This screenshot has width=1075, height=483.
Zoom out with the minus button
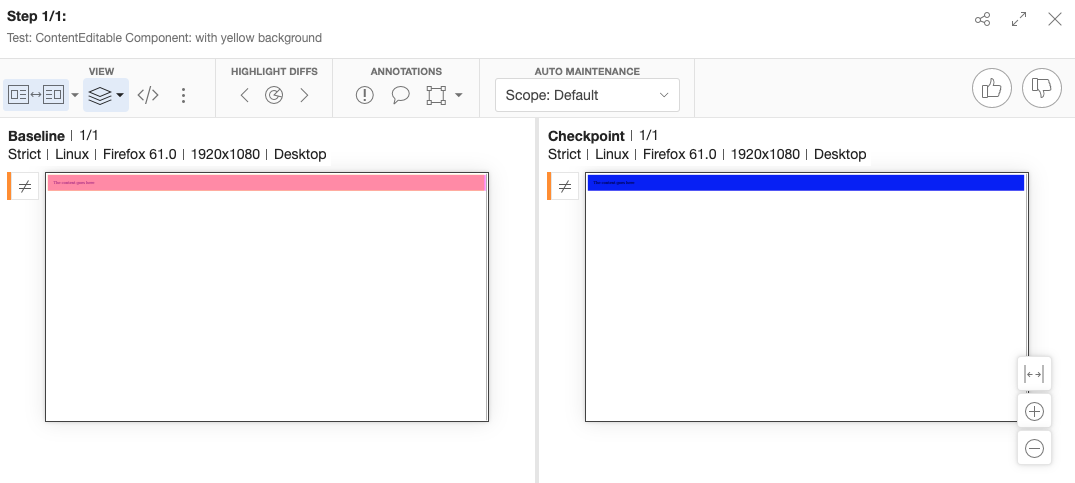coord(1034,448)
